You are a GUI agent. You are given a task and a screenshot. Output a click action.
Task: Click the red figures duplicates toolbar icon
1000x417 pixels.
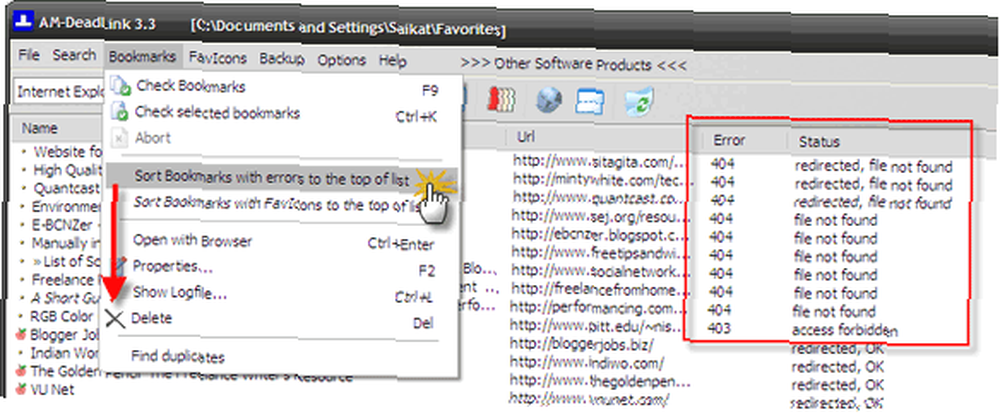tap(502, 101)
